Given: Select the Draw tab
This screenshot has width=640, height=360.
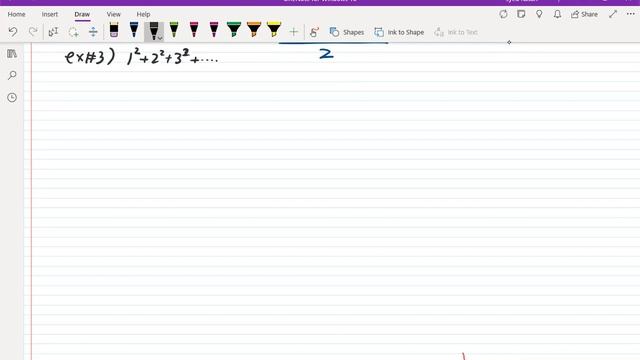Looking at the screenshot, I should (x=82, y=14).
